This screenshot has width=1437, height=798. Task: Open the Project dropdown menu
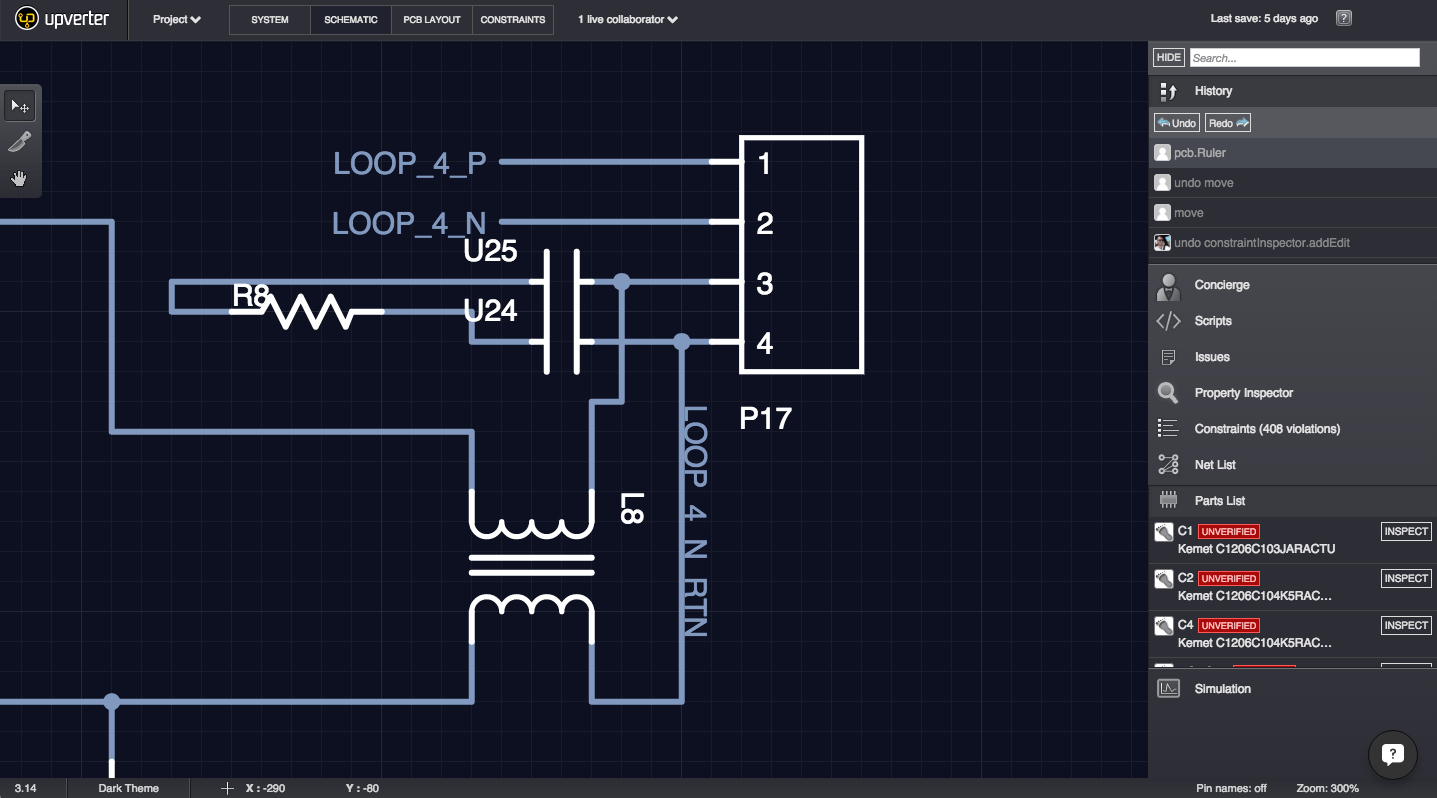[x=175, y=19]
